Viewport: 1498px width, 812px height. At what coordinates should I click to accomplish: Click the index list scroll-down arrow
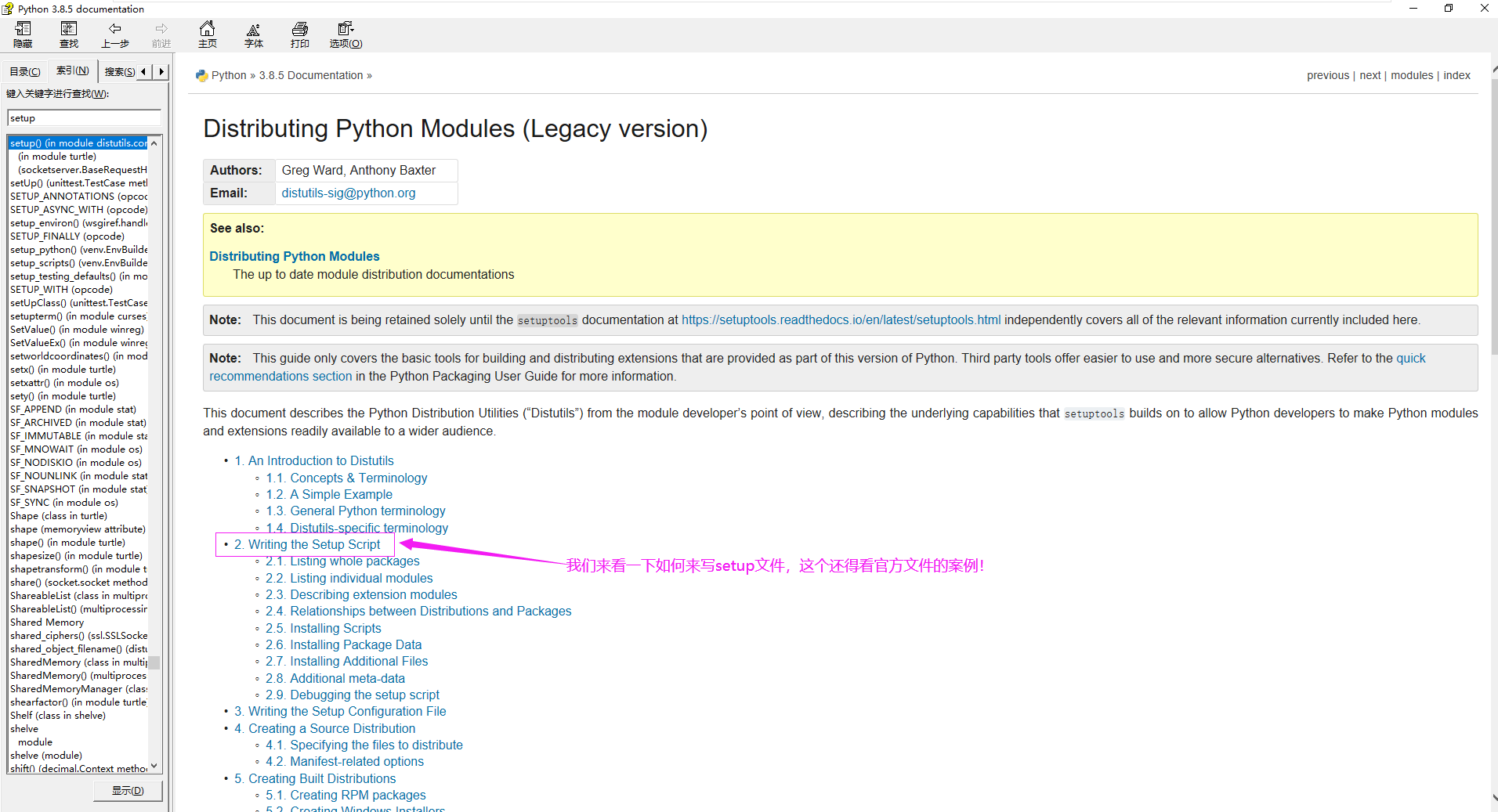[154, 765]
